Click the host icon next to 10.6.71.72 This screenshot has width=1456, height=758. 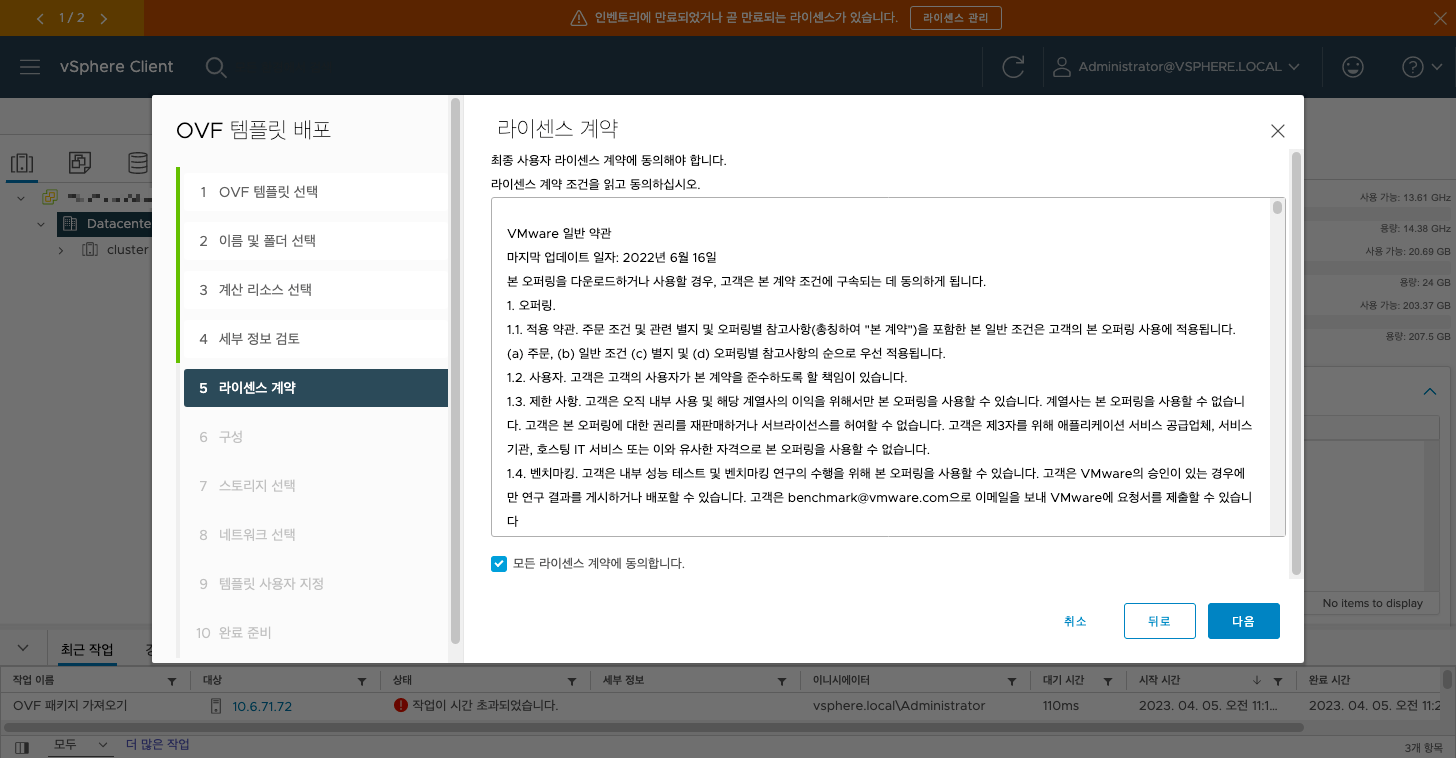pyautogui.click(x=215, y=706)
